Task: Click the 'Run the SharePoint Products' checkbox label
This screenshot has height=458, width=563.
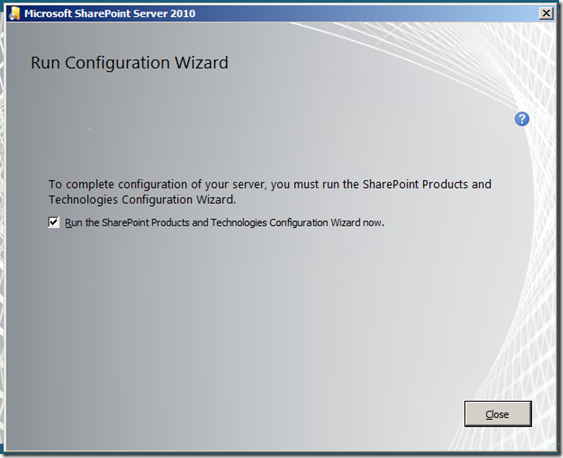Action: (x=224, y=223)
